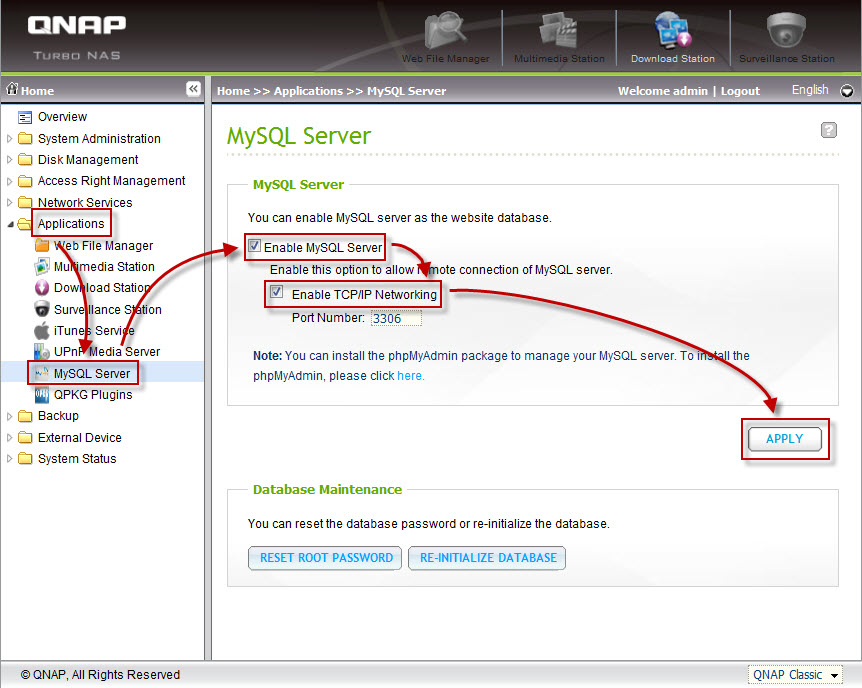
Task: Follow the 'here' phpMyAdmin install link
Action: pyautogui.click(x=410, y=376)
